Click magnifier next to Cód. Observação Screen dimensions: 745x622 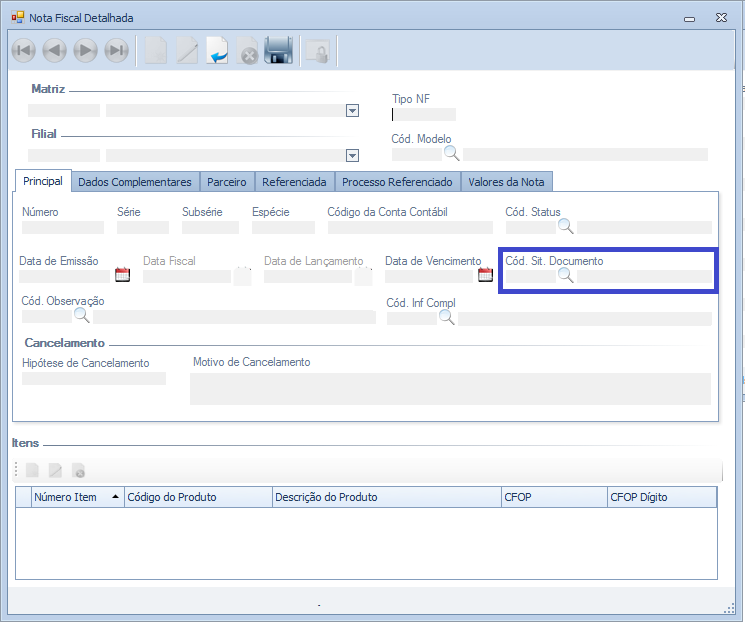82,316
